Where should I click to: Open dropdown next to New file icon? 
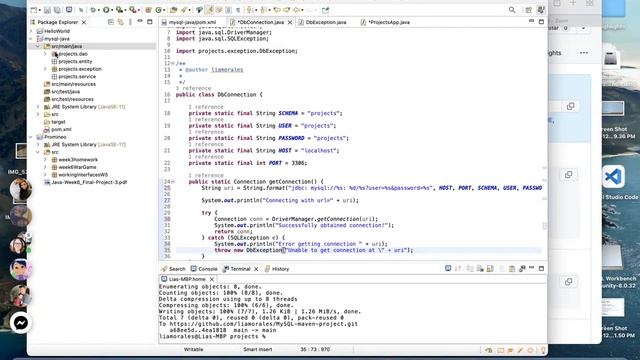[x=40, y=10]
